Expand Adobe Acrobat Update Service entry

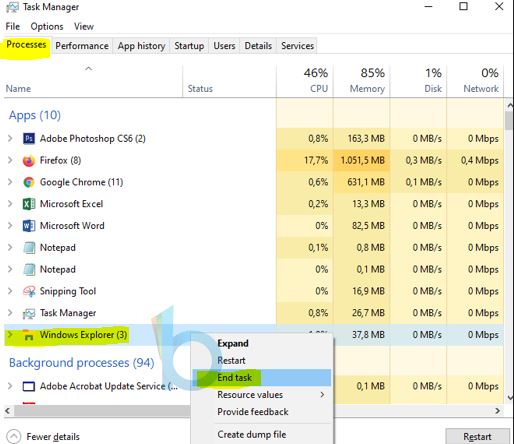point(10,386)
